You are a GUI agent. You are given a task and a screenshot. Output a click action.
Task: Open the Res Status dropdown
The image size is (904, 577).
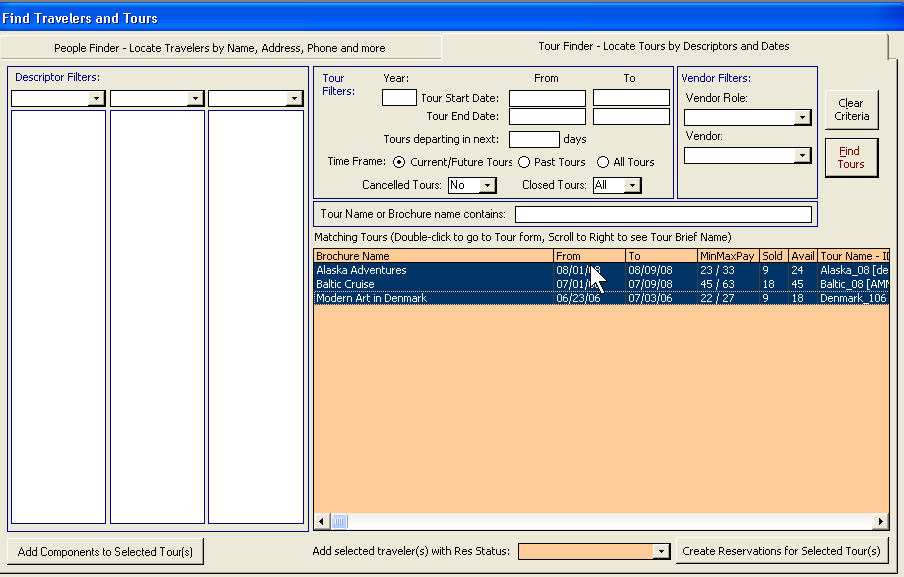pyautogui.click(x=660, y=551)
